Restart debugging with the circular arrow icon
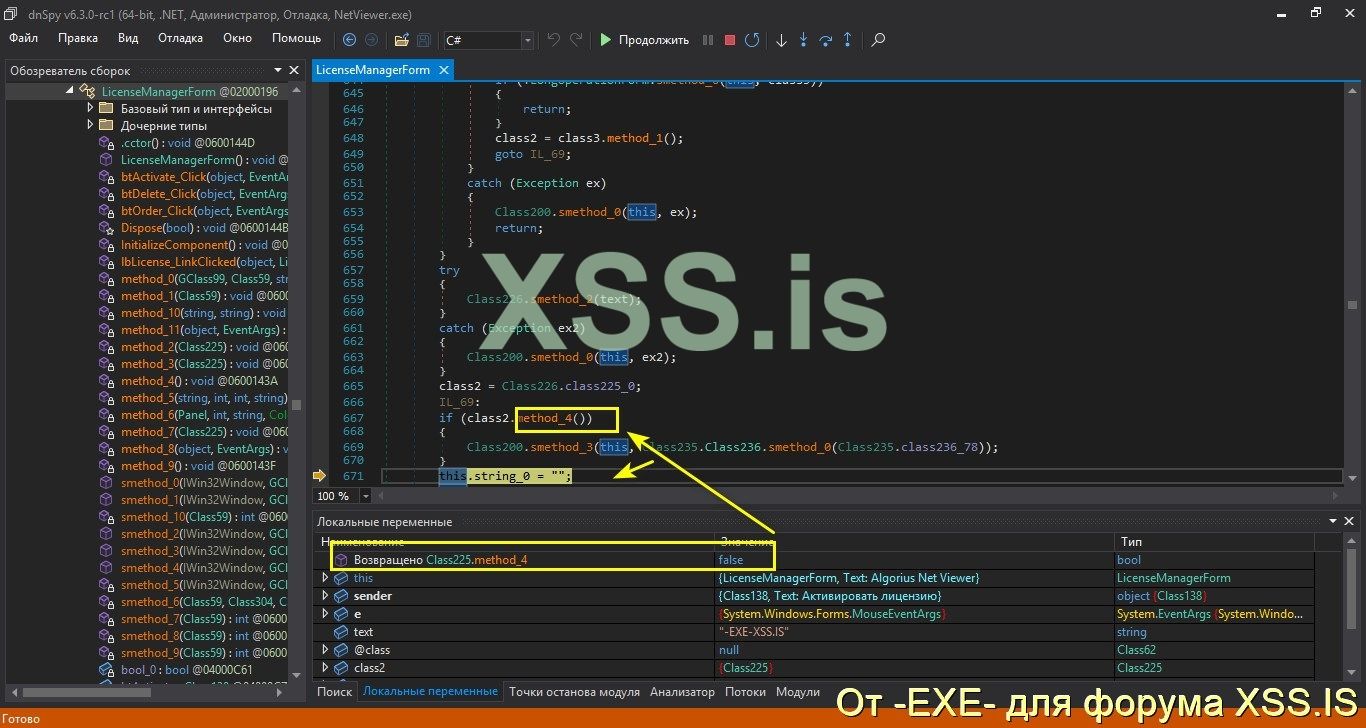Screen dimensions: 1366x728 752,40
